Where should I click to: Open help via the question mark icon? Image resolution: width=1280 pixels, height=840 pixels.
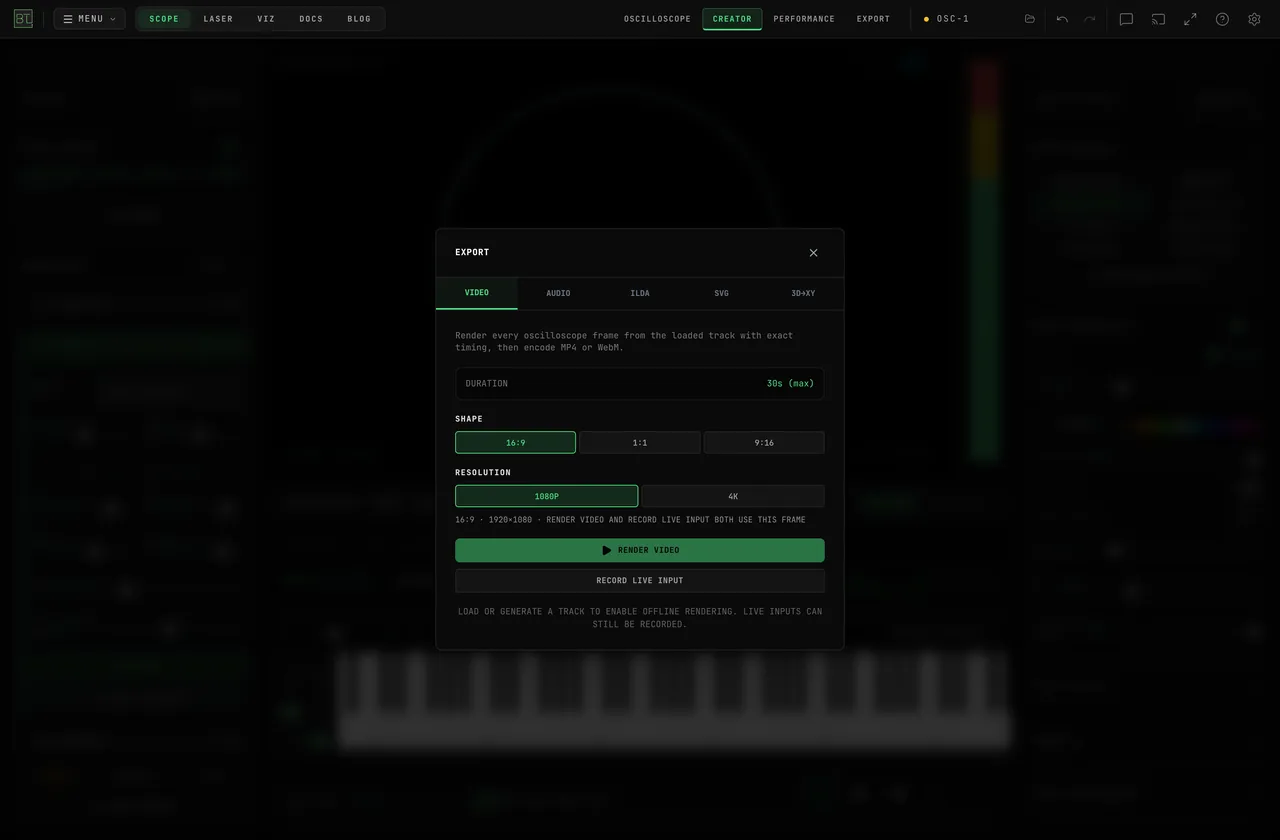coord(1222,19)
